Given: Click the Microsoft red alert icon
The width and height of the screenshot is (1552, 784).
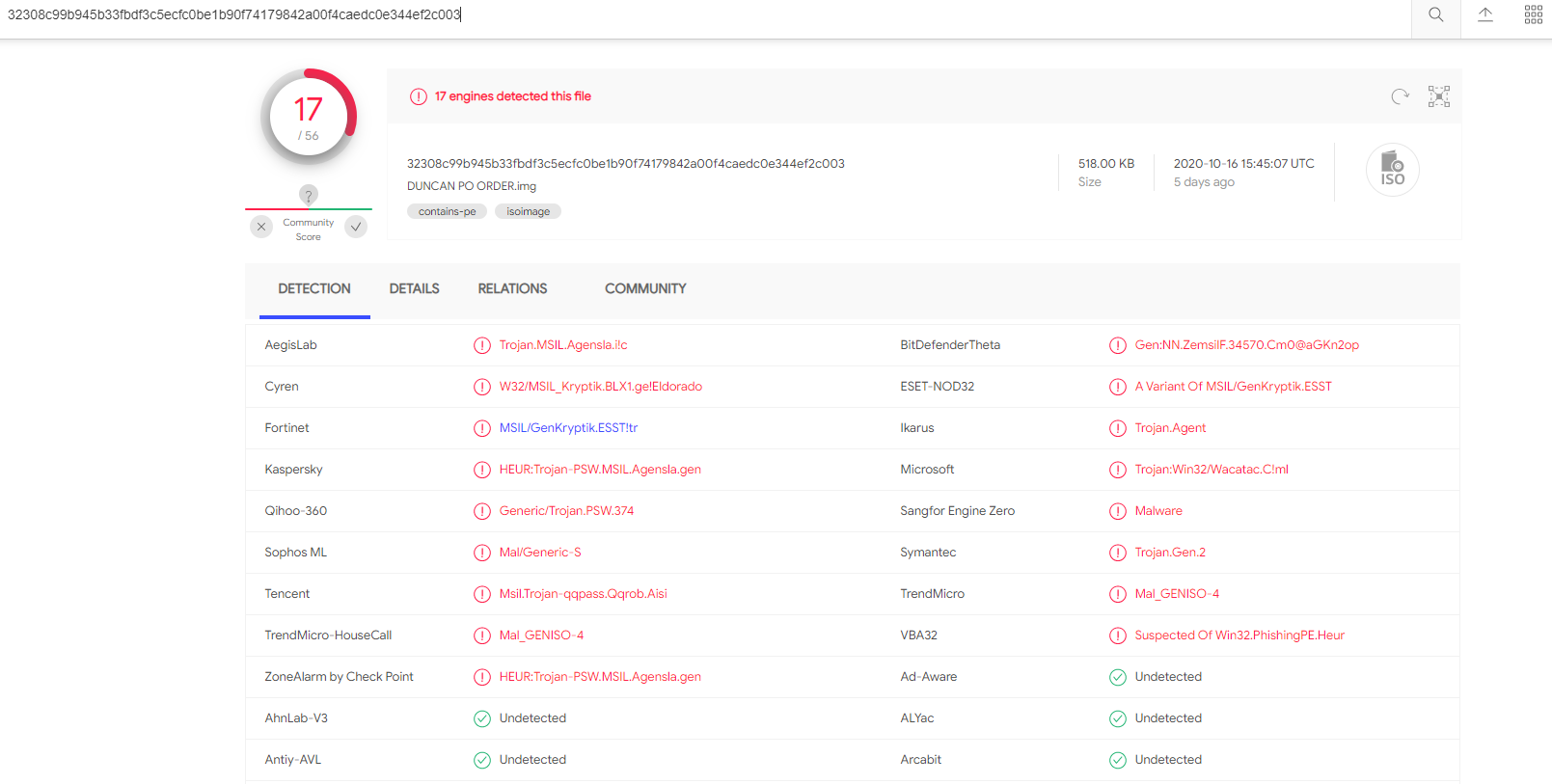Looking at the screenshot, I should pyautogui.click(x=1118, y=470).
